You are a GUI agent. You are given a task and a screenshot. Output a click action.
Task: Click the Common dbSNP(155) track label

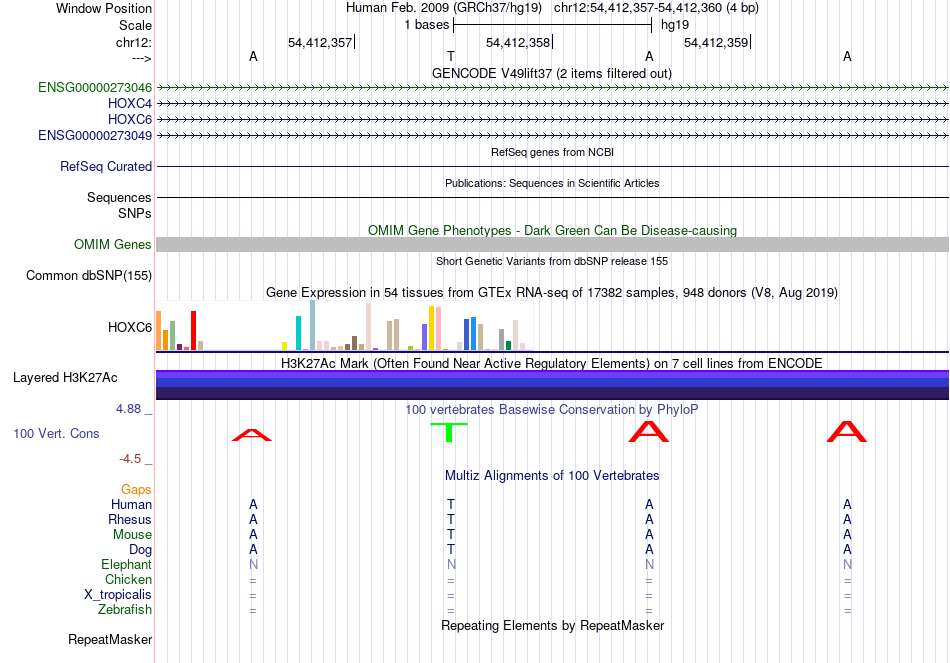click(88, 275)
